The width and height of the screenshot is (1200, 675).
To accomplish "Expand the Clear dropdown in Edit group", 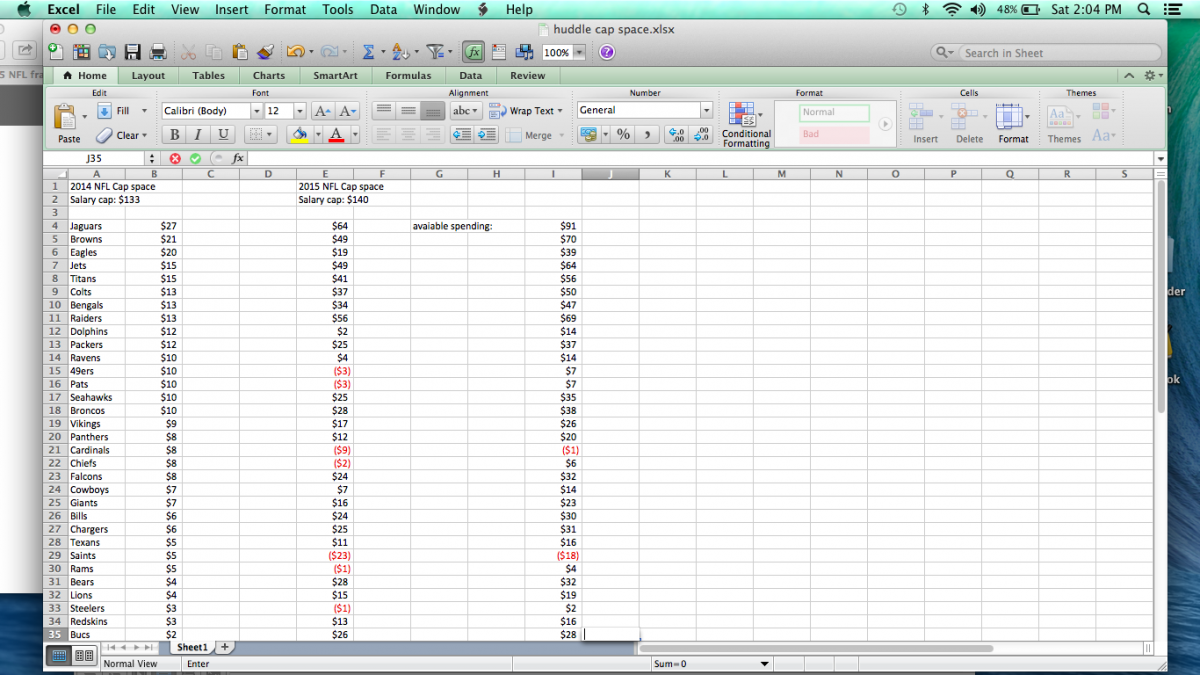I will click(x=144, y=135).
